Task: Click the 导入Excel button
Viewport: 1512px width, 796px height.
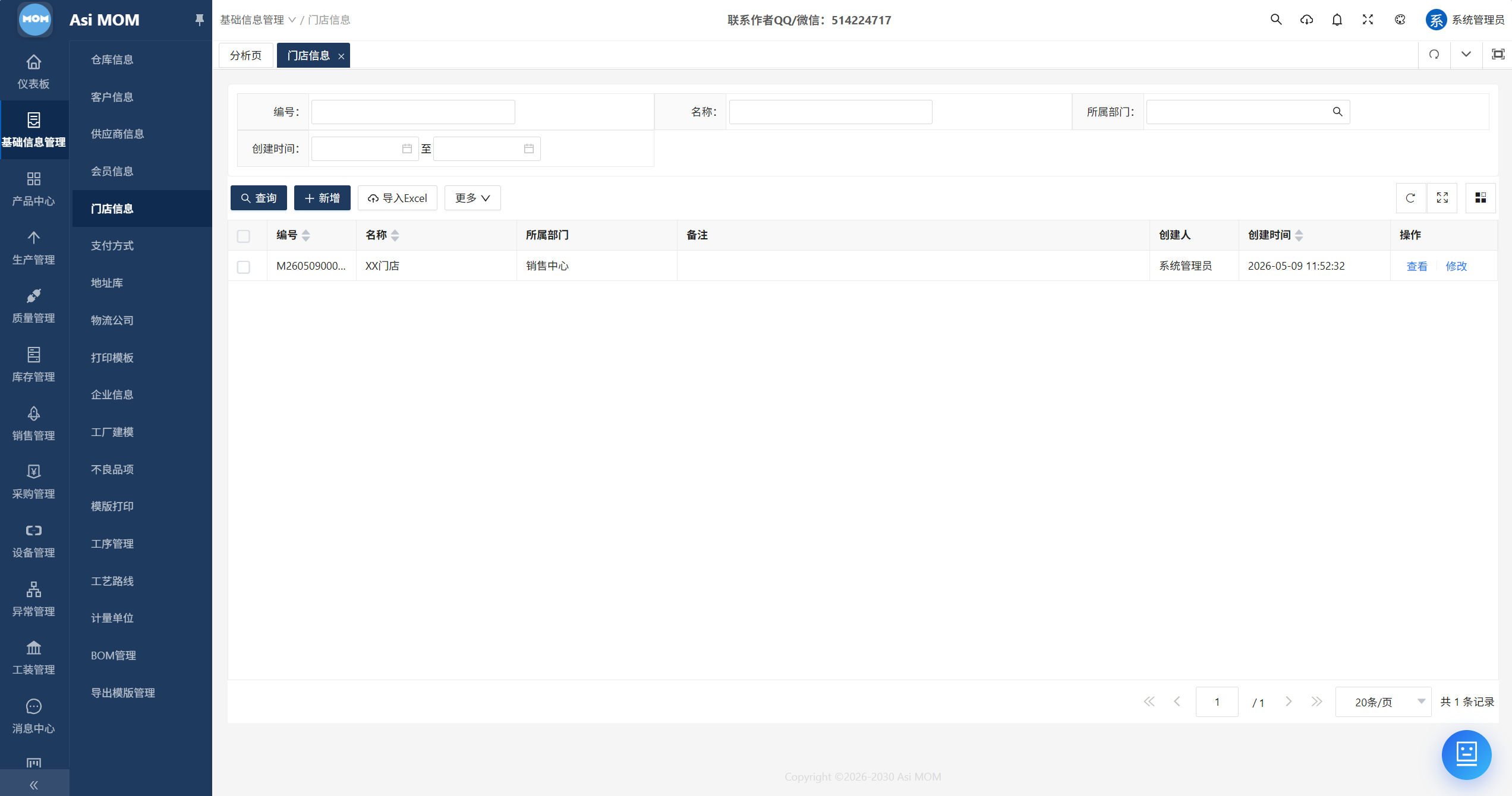Action: click(x=398, y=198)
